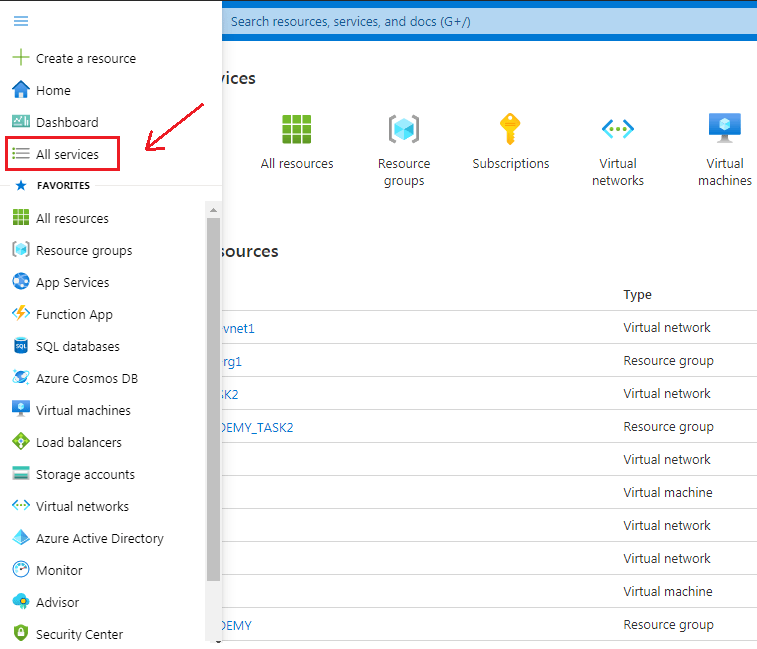Viewport: 757px width, 649px height.
Task: Click the Monitor gauge icon
Action: click(x=21, y=569)
